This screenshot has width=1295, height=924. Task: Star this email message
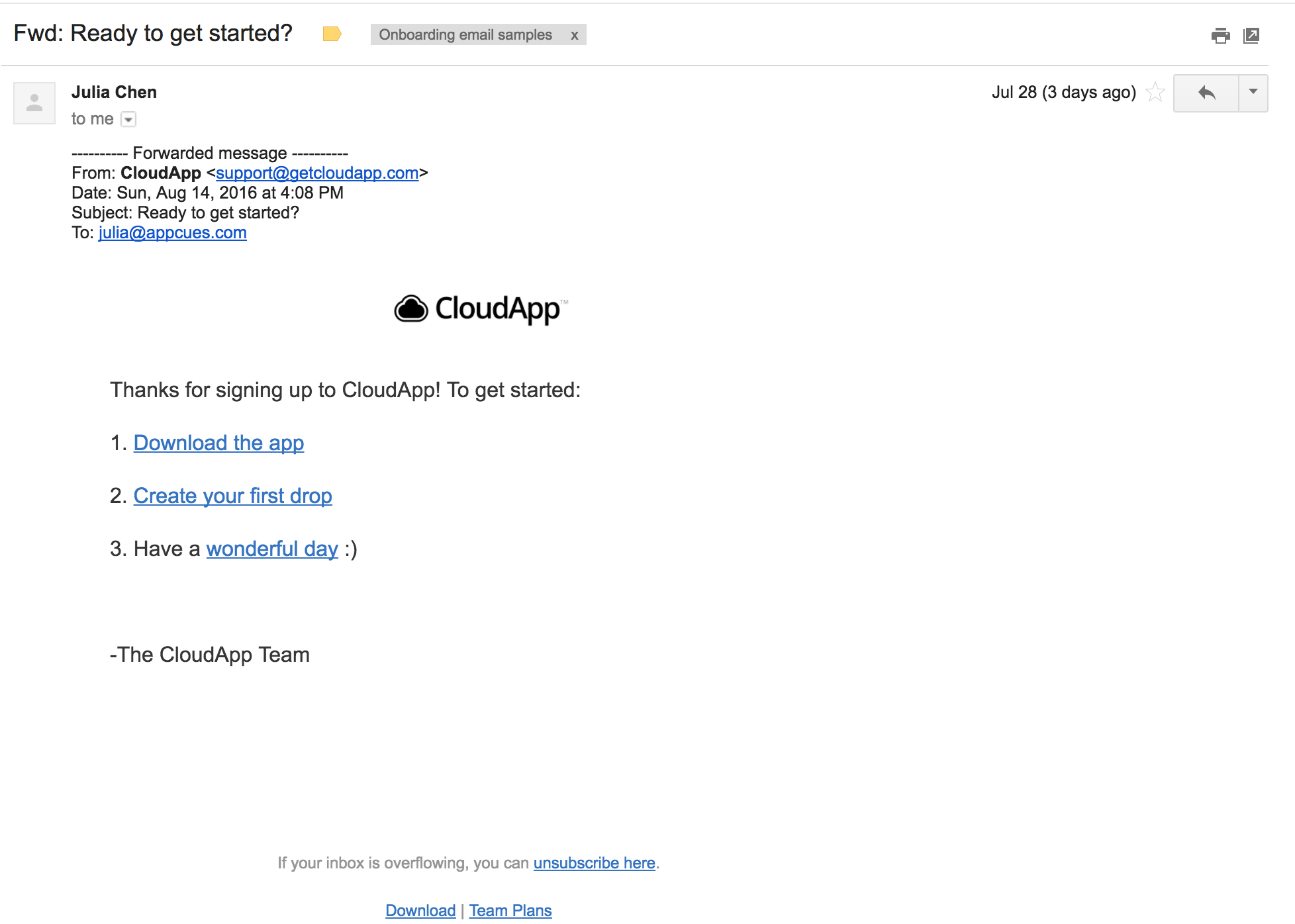pos(1155,92)
